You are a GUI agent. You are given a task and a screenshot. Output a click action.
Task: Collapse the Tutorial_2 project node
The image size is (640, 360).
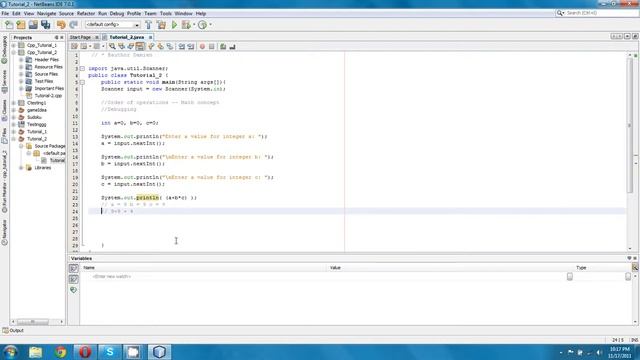tap(14, 139)
